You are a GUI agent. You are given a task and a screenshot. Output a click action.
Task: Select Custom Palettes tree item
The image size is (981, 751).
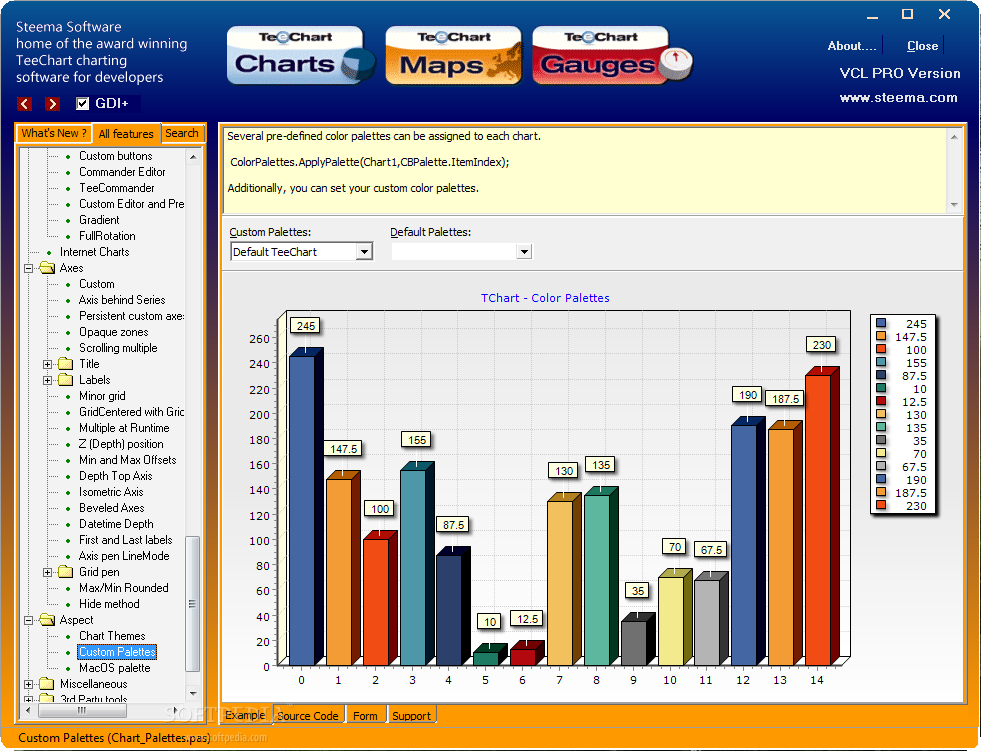[x=117, y=652]
